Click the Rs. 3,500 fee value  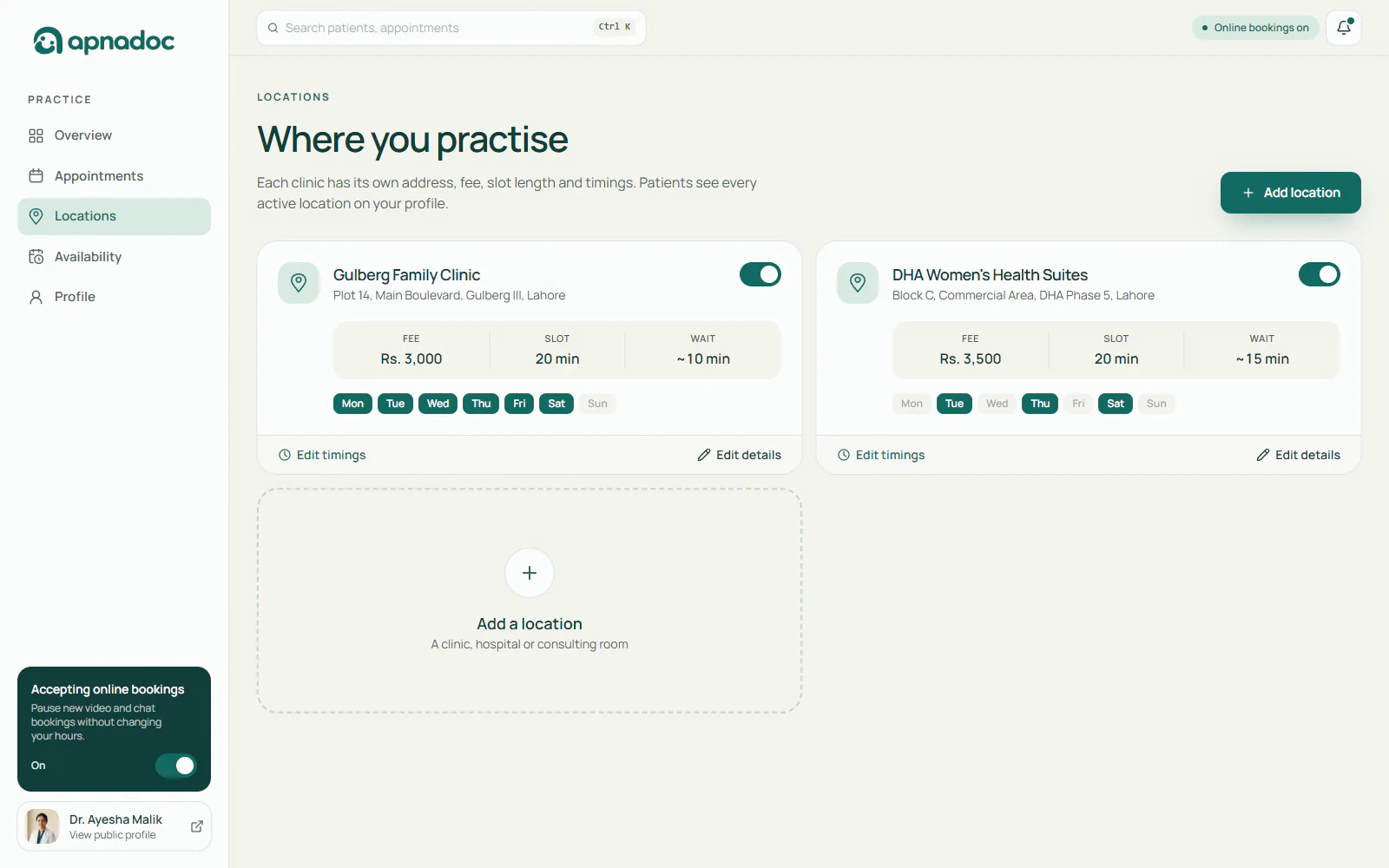click(x=971, y=359)
